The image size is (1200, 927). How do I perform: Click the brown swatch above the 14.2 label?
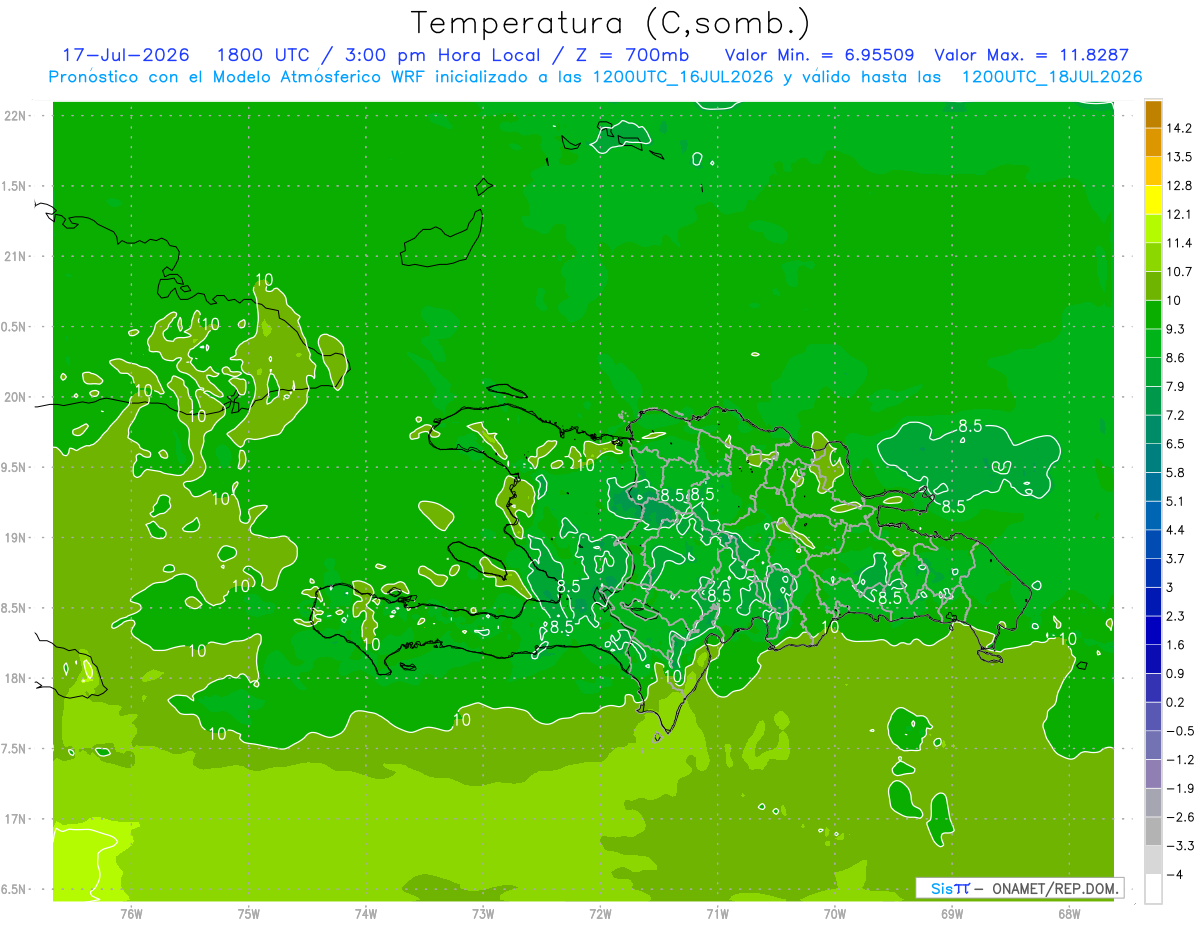[1153, 114]
